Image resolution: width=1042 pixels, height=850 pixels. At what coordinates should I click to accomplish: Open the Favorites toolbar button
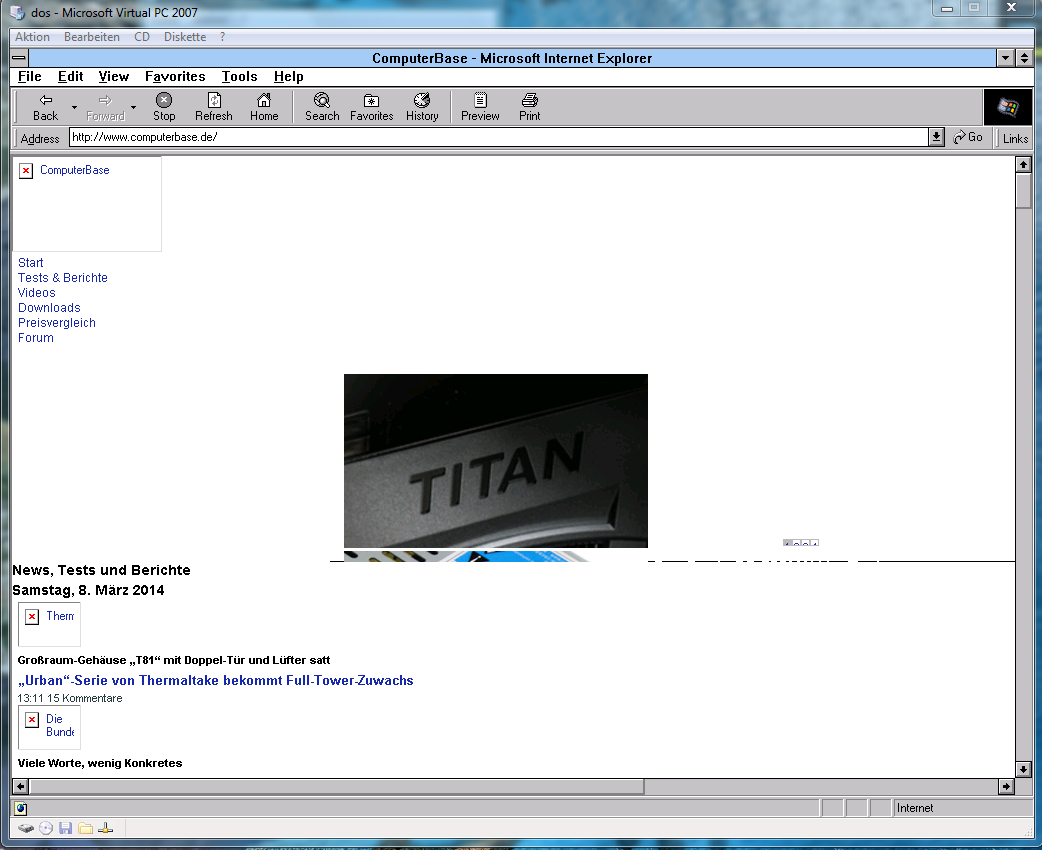(x=371, y=107)
